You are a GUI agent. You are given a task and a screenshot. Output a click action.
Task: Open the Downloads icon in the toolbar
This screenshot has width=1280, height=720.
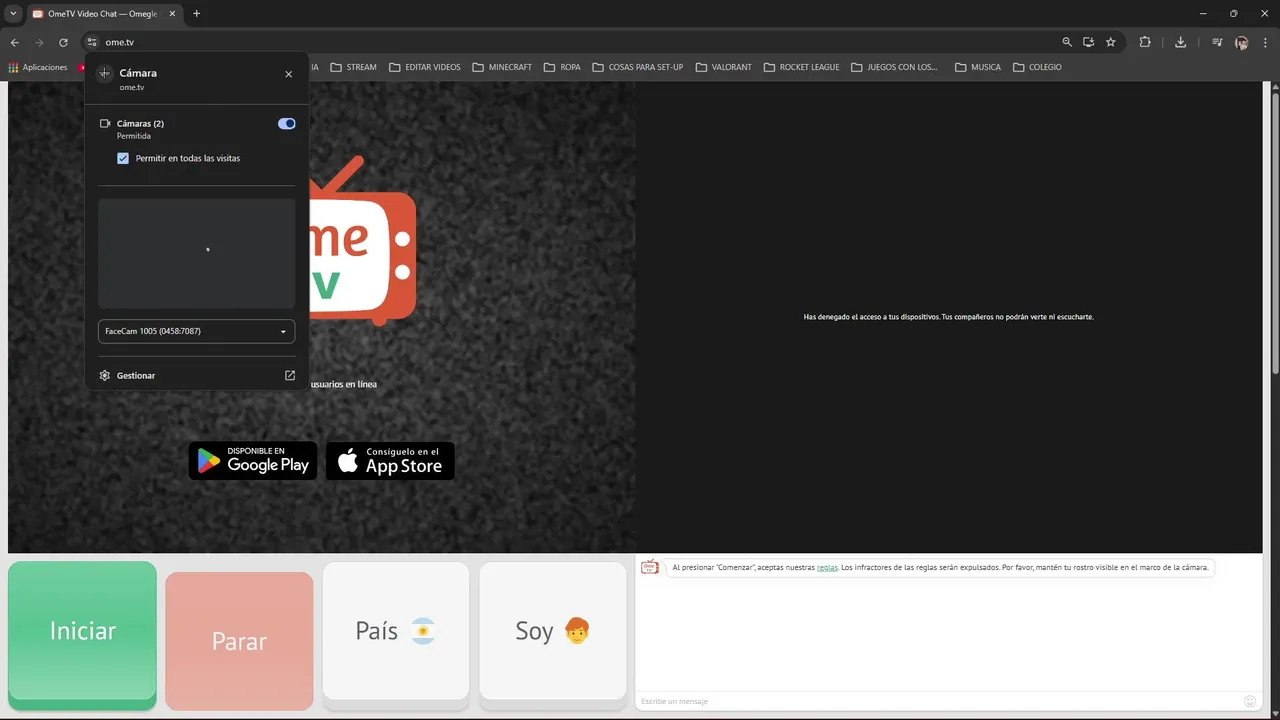point(1181,42)
